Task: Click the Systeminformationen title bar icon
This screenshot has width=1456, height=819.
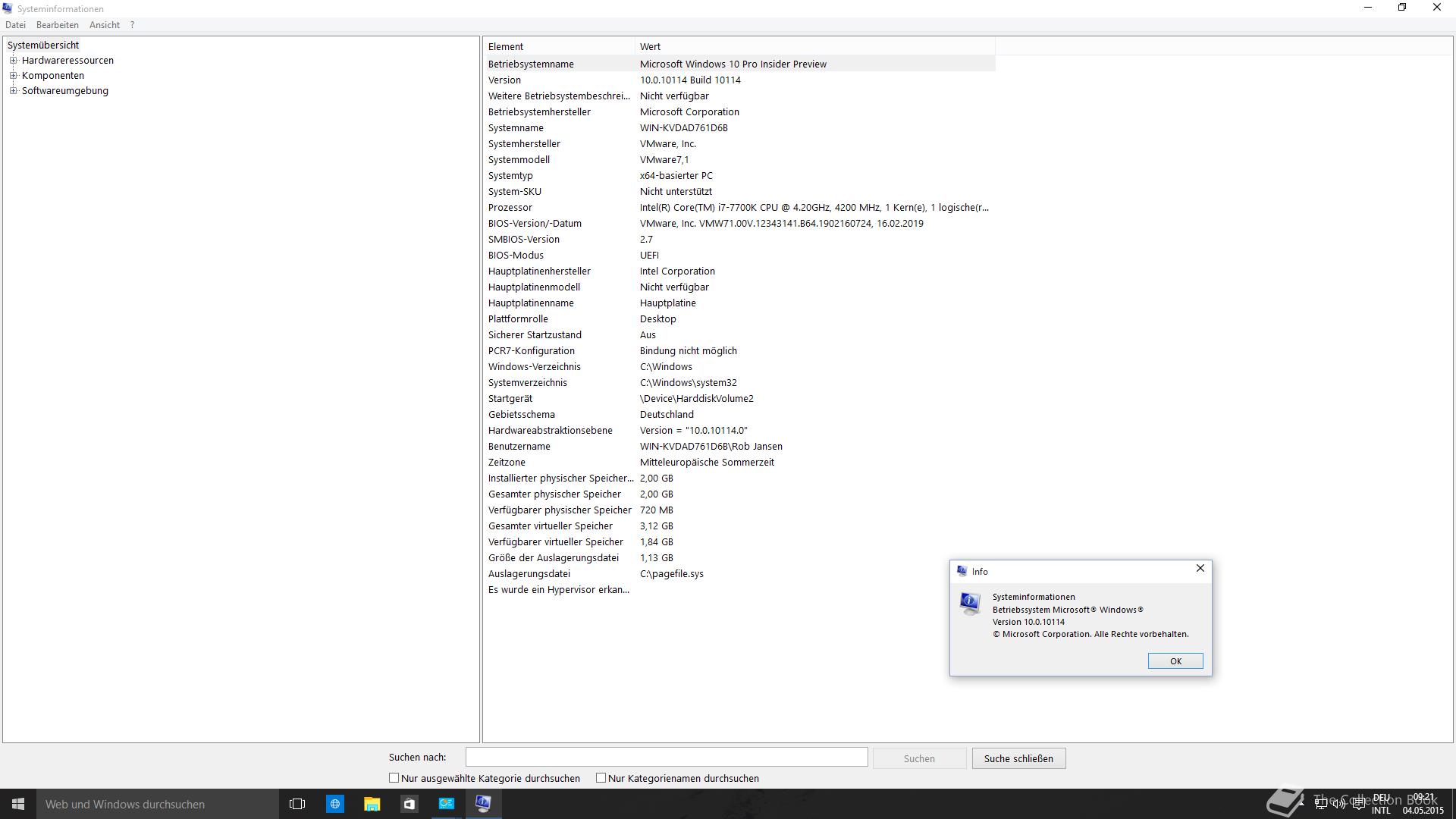Action: point(8,8)
